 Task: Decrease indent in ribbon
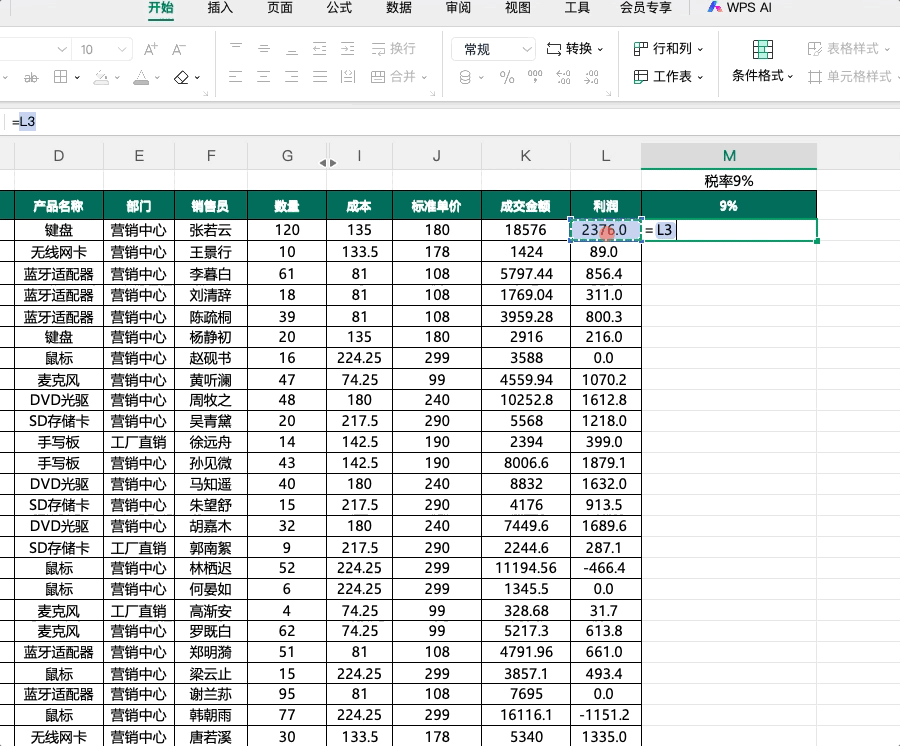[320, 49]
